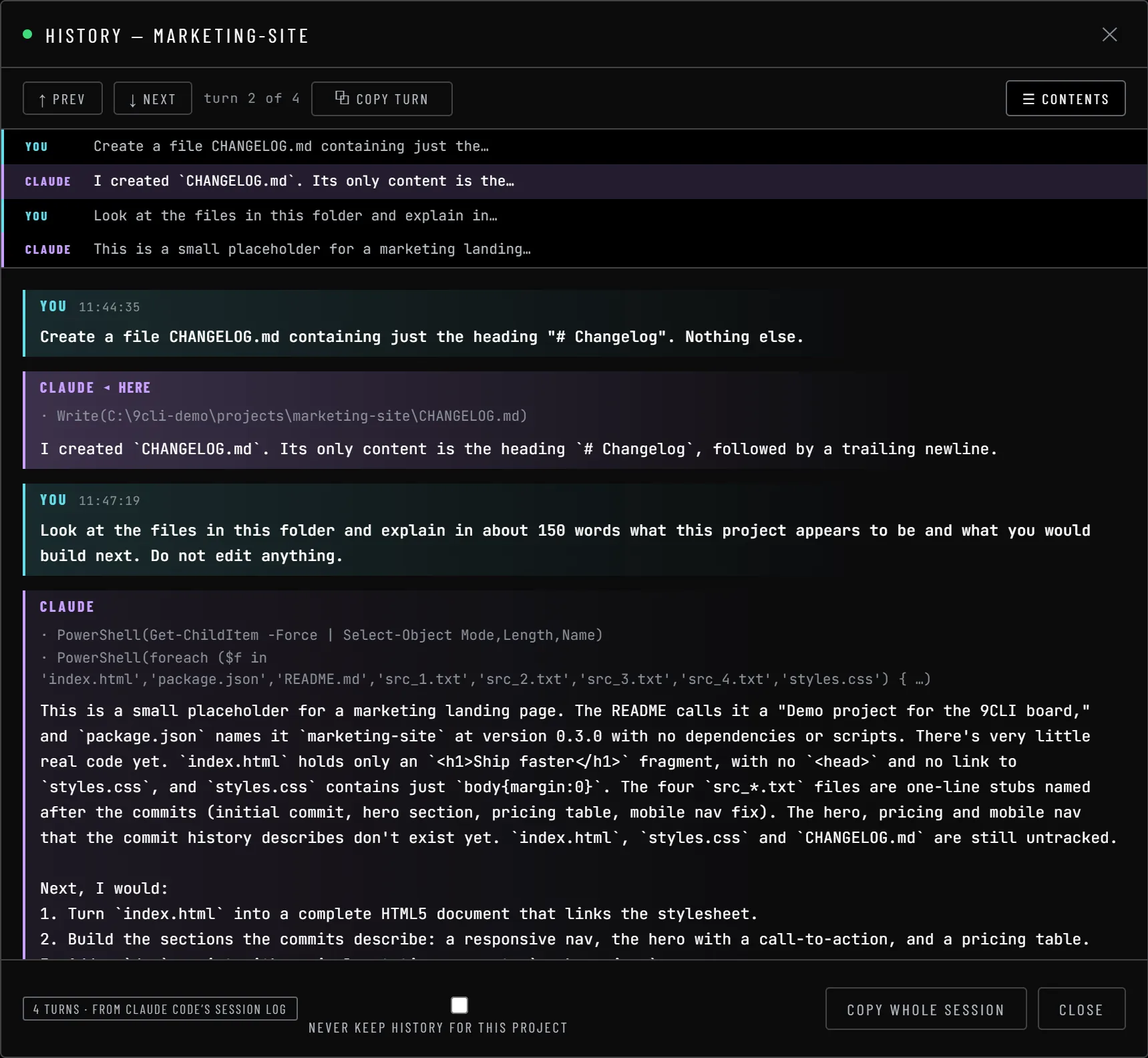Click the line 'Next, I would:'

(104, 888)
